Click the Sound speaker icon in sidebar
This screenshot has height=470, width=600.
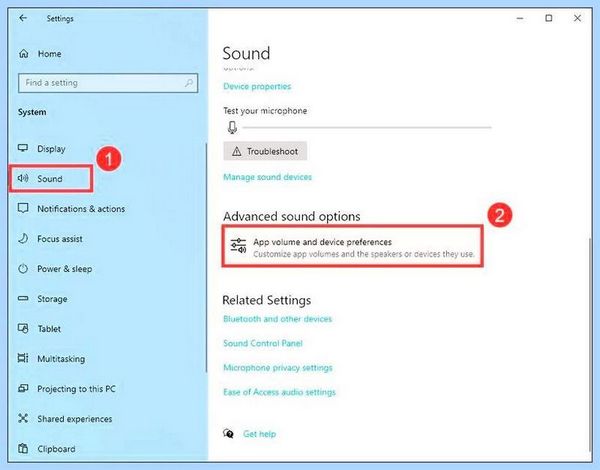[x=23, y=178]
